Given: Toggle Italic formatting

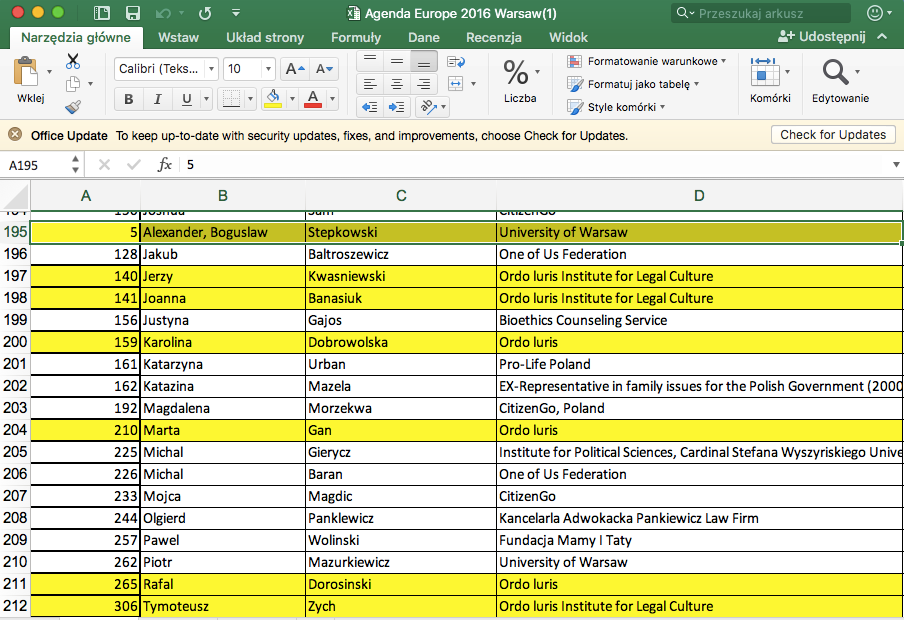Looking at the screenshot, I should (x=157, y=99).
